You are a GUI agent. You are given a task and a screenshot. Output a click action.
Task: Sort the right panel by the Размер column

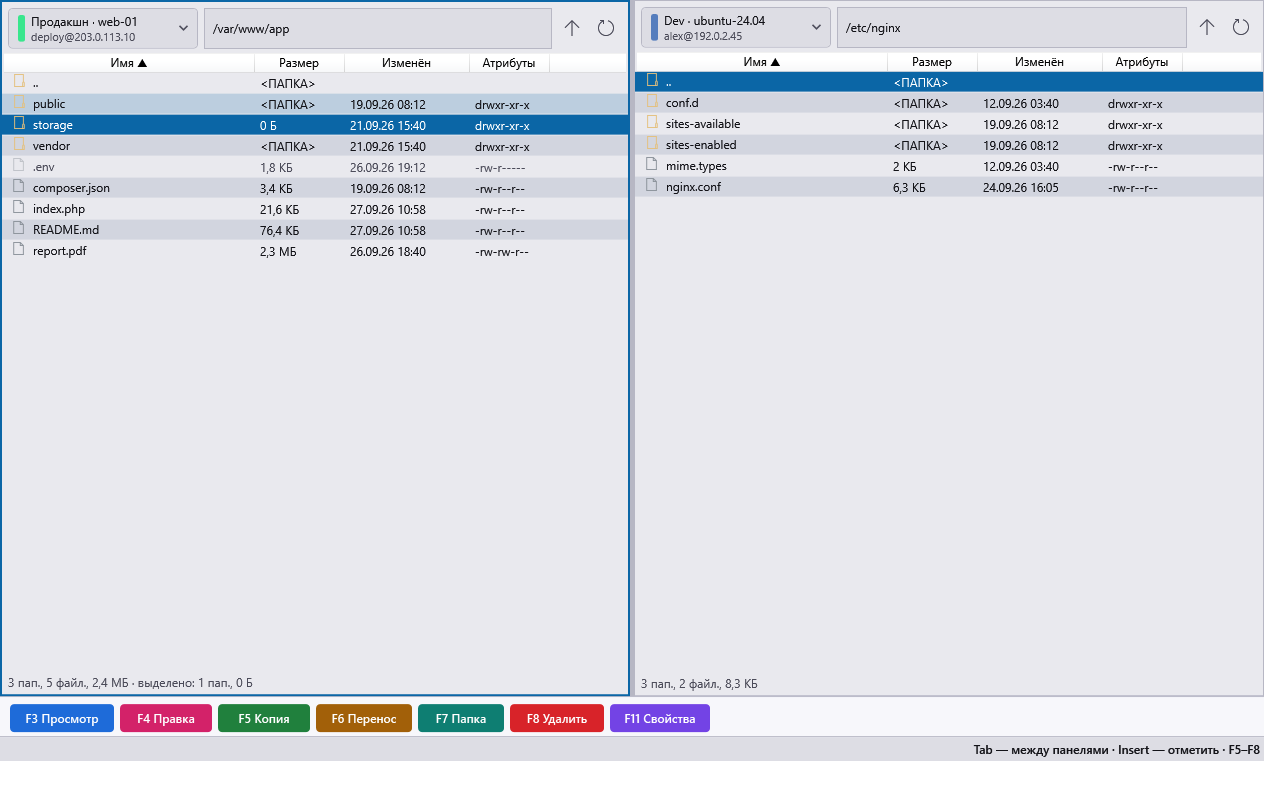932,62
